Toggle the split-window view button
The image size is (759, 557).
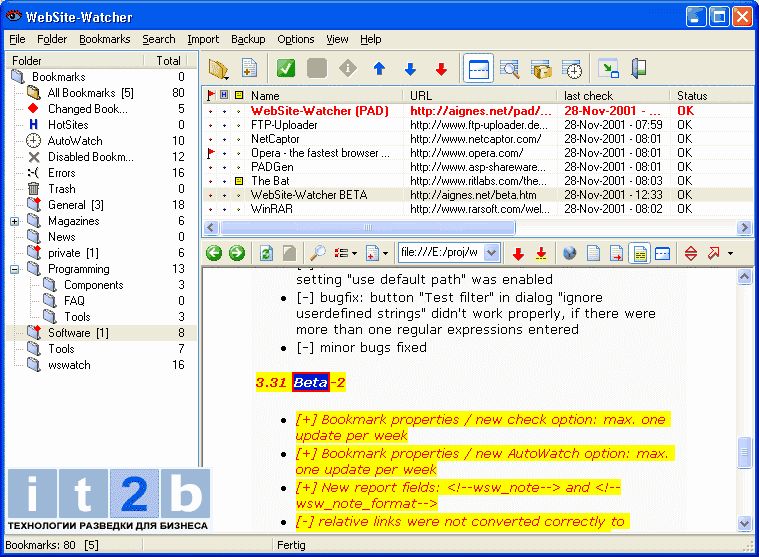[478, 69]
